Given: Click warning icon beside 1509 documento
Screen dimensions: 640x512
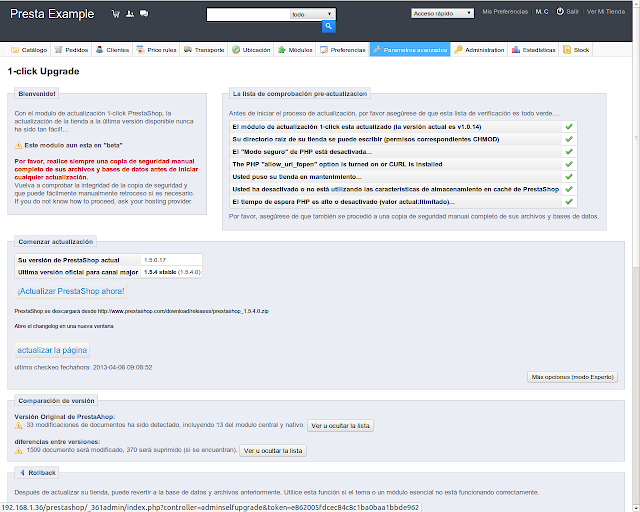Looking at the screenshot, I should tap(18, 450).
